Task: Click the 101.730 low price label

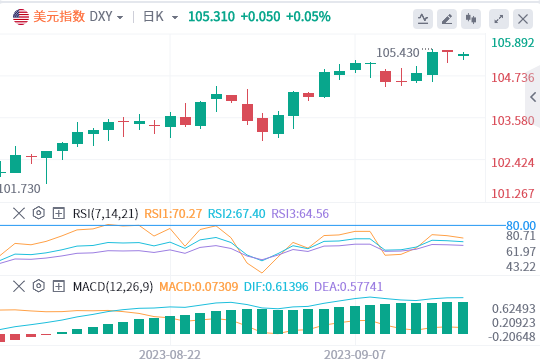Action: pyautogui.click(x=20, y=188)
